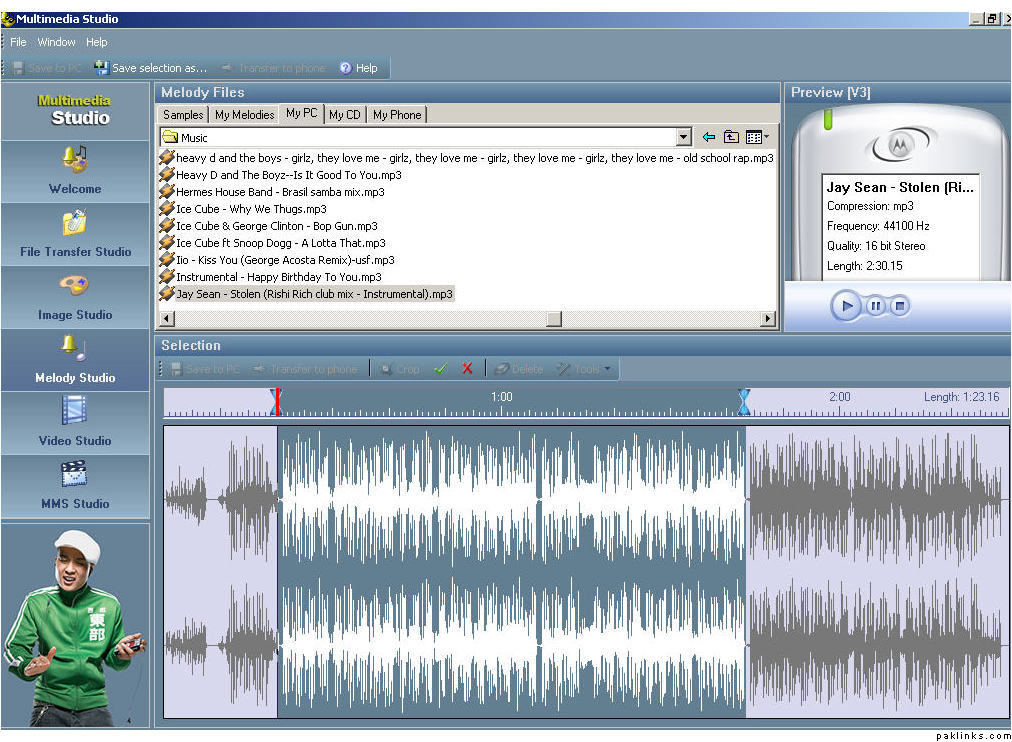Click Save selection as button

point(150,68)
